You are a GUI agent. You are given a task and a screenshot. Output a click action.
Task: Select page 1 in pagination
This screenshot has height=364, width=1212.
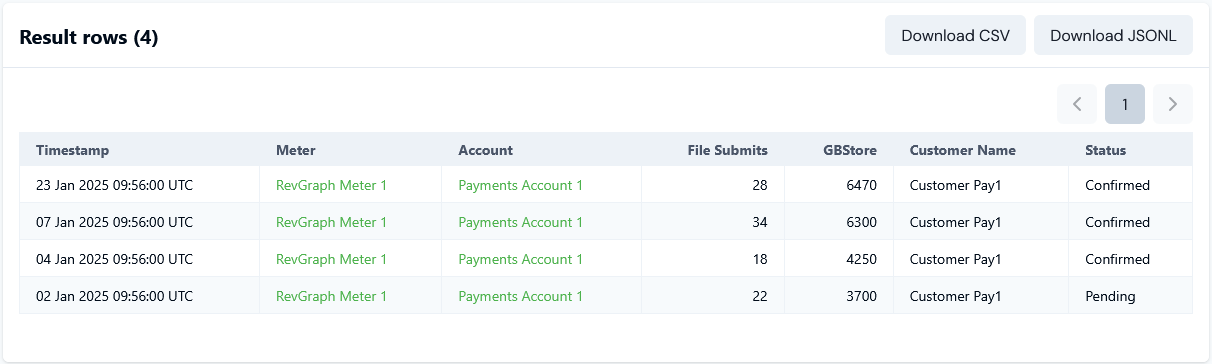tap(1125, 104)
